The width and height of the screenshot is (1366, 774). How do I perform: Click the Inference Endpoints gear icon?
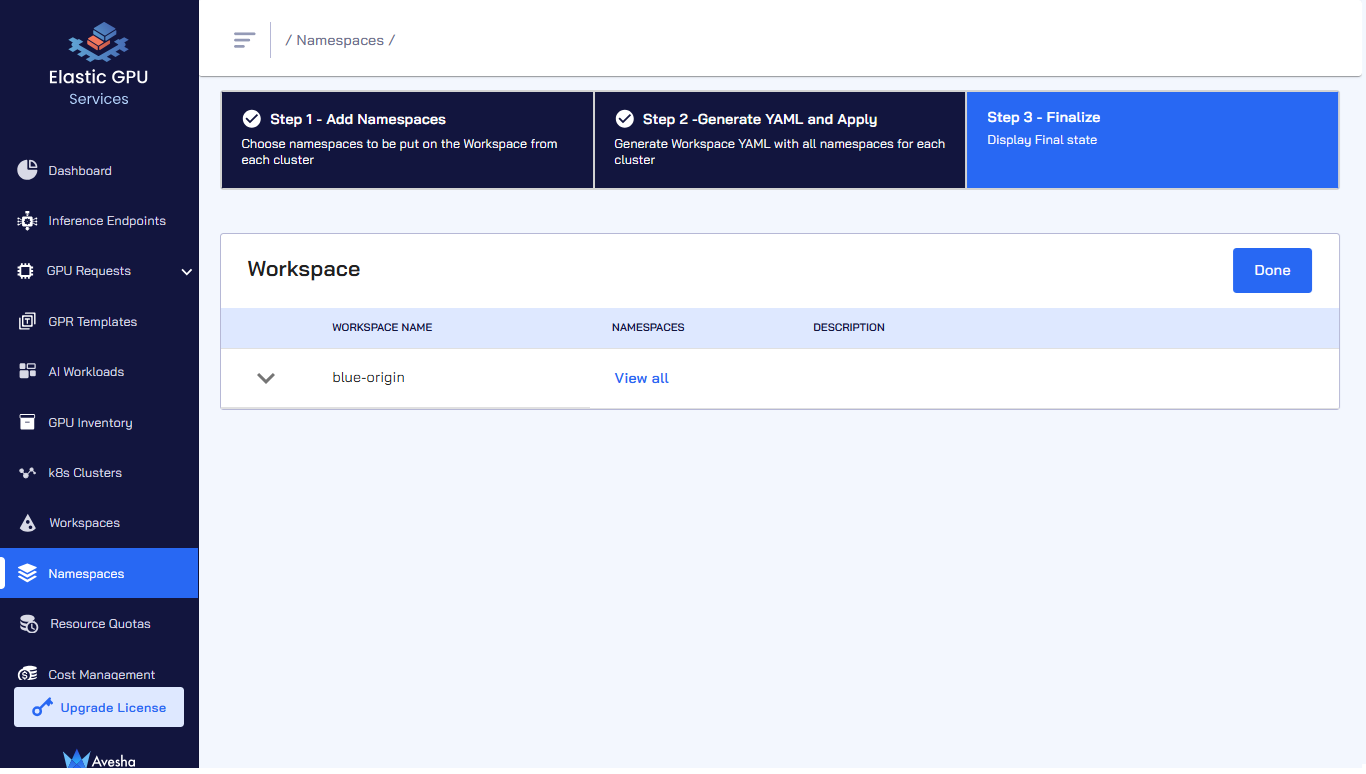pyautogui.click(x=27, y=221)
